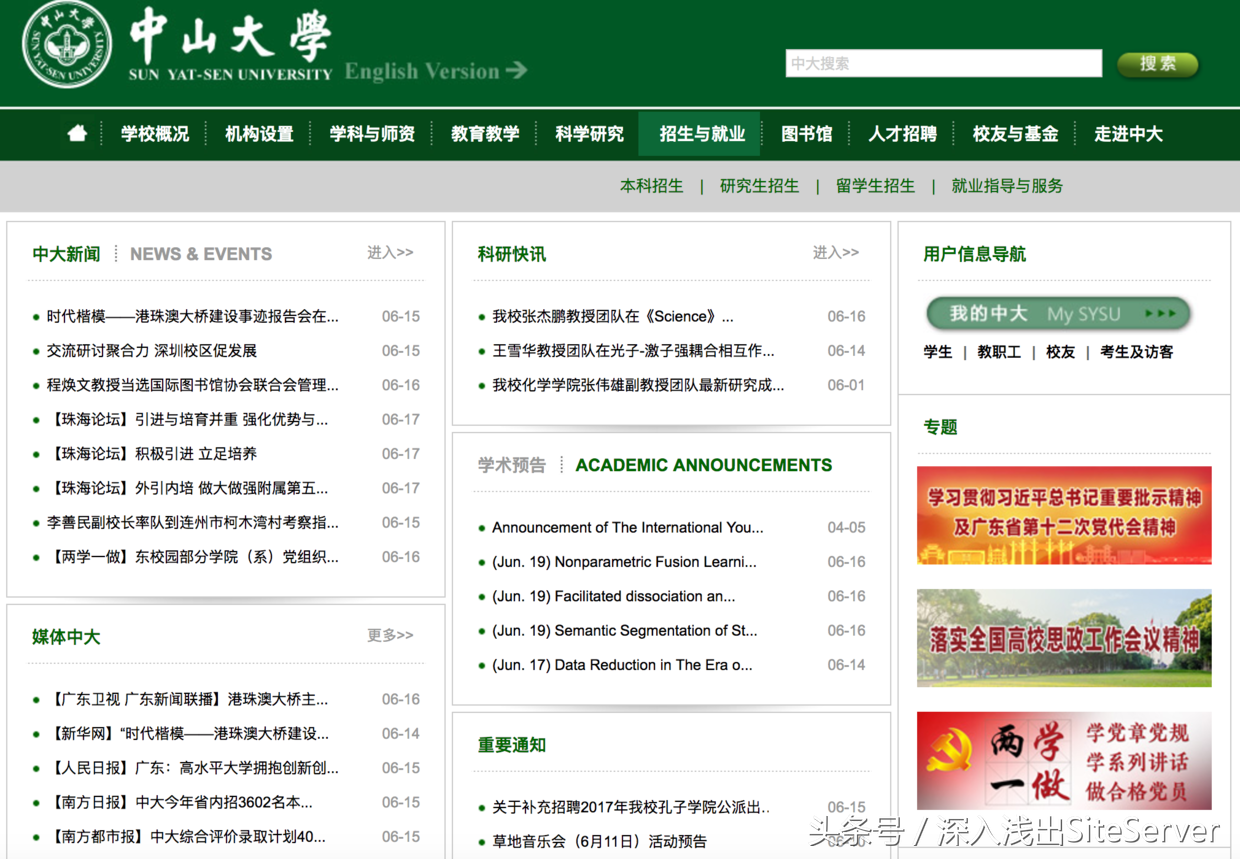The image size is (1240, 859).
Task: Open 【两学一做】东校园部分学院（系）党组织...
Action: coord(192,557)
